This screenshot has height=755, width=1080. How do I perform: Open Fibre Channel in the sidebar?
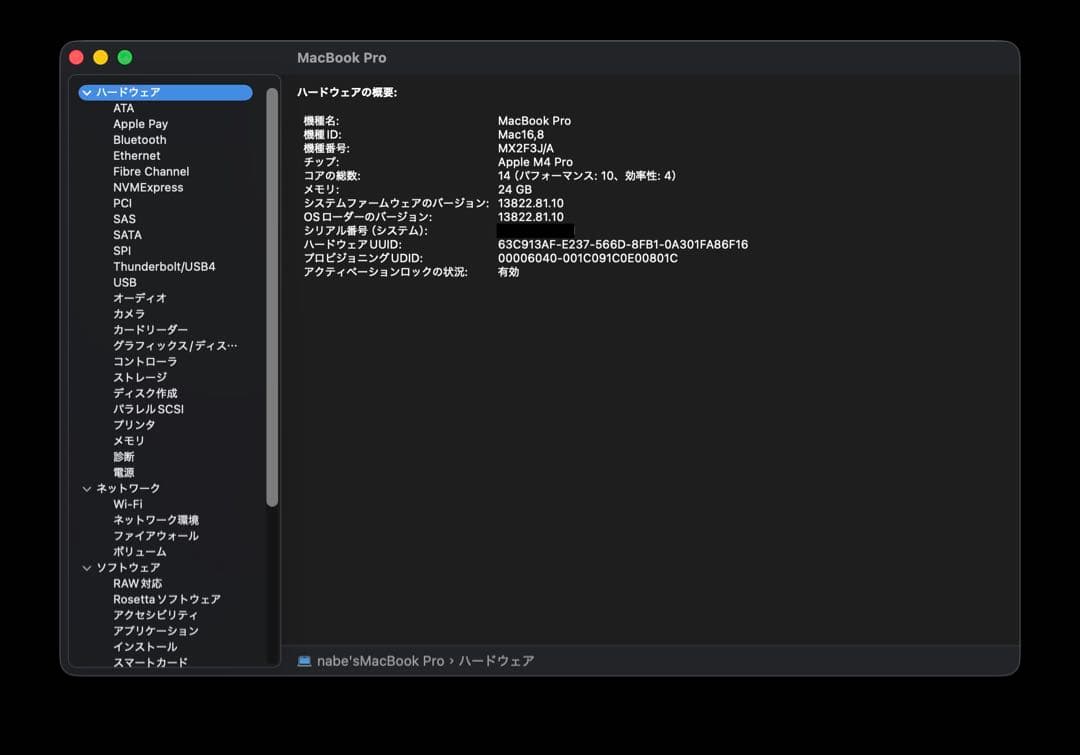pyautogui.click(x=151, y=172)
